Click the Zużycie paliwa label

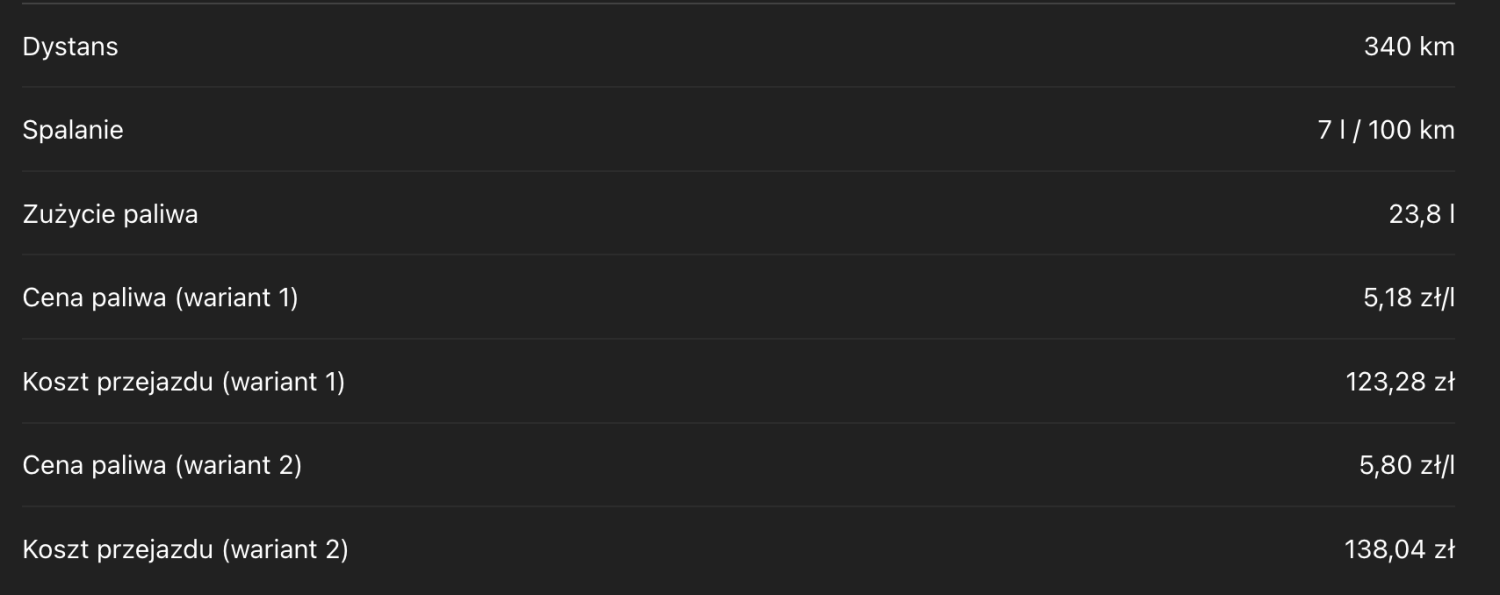click(x=110, y=214)
